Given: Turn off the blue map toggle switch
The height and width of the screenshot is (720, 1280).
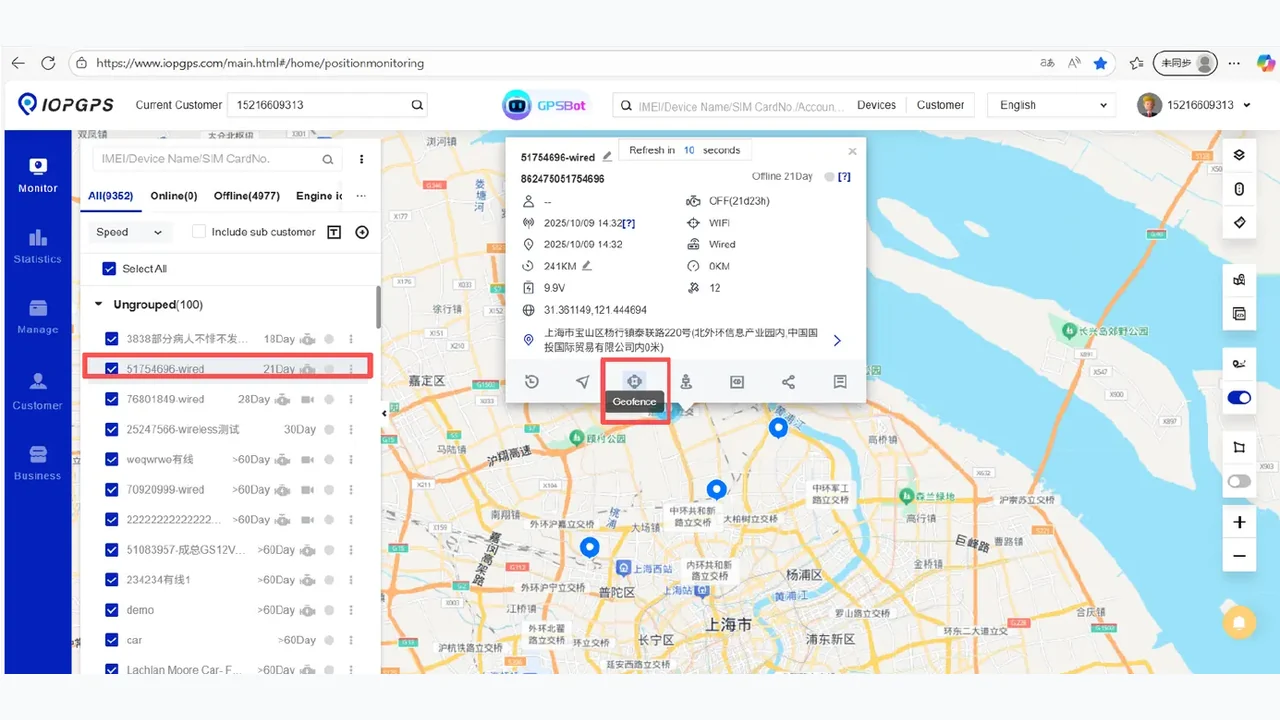Looking at the screenshot, I should pos(1239,398).
